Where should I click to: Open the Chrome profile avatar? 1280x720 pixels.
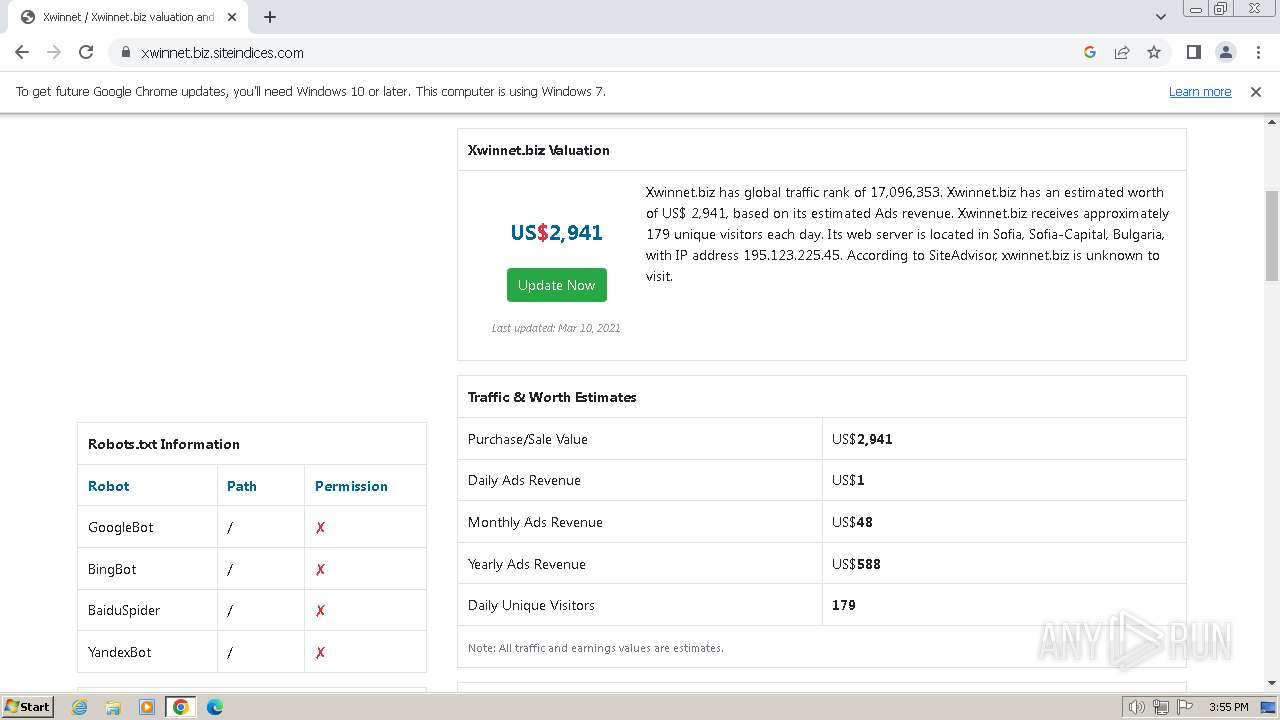1226,52
